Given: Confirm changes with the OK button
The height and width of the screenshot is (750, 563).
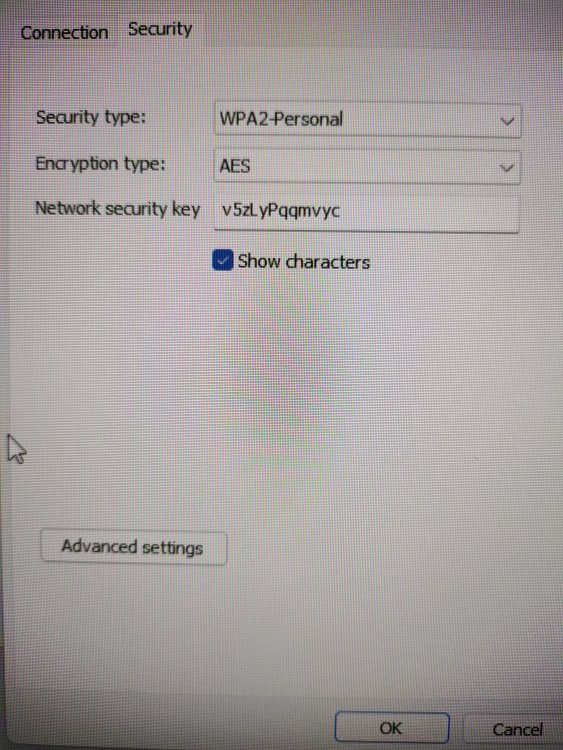Looking at the screenshot, I should (x=391, y=728).
